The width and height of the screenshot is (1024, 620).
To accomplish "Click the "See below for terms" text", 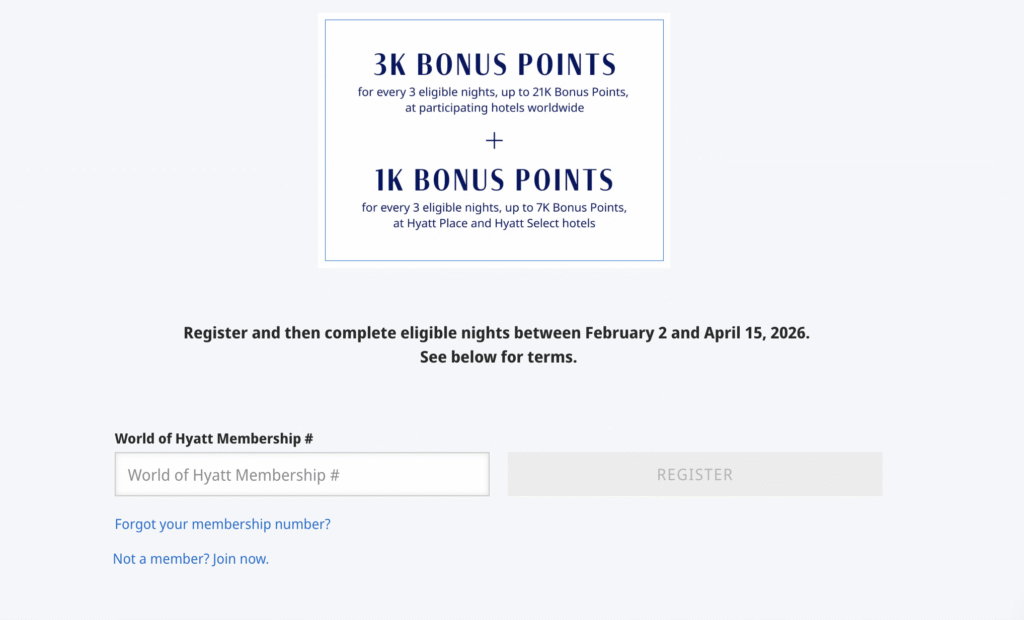I will [x=497, y=356].
